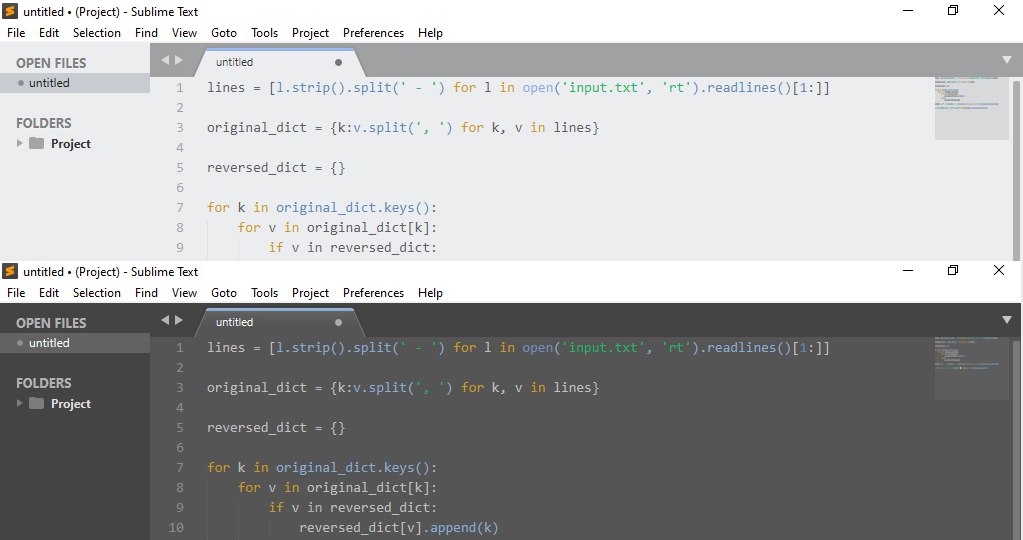Open Help menu in bottom dark-theme window
The width and height of the screenshot is (1023, 540).
[430, 293]
